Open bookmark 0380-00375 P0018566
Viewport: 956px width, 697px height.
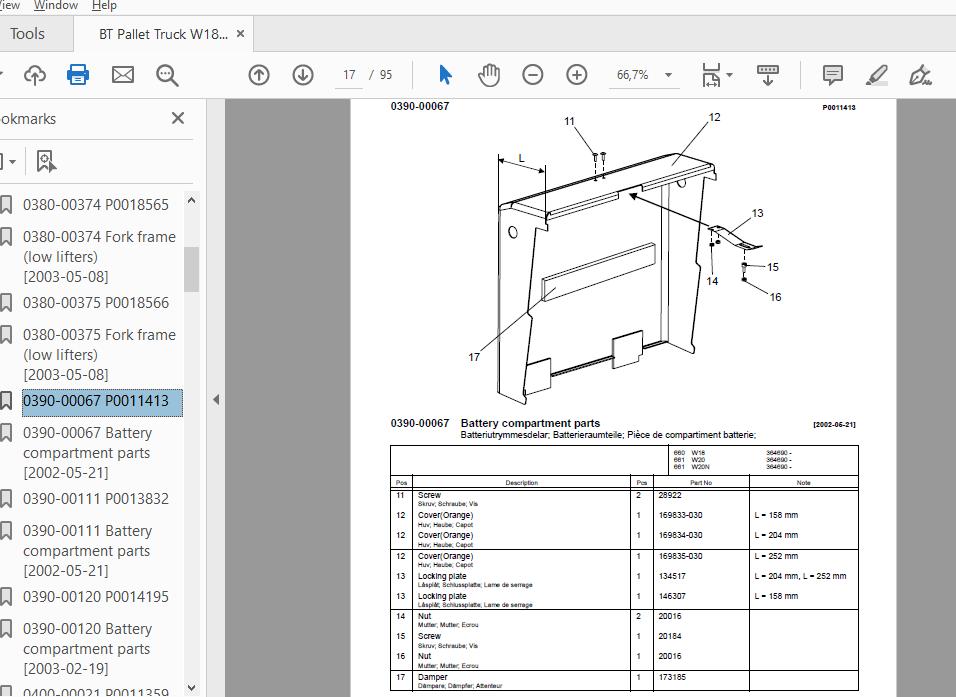(x=96, y=302)
